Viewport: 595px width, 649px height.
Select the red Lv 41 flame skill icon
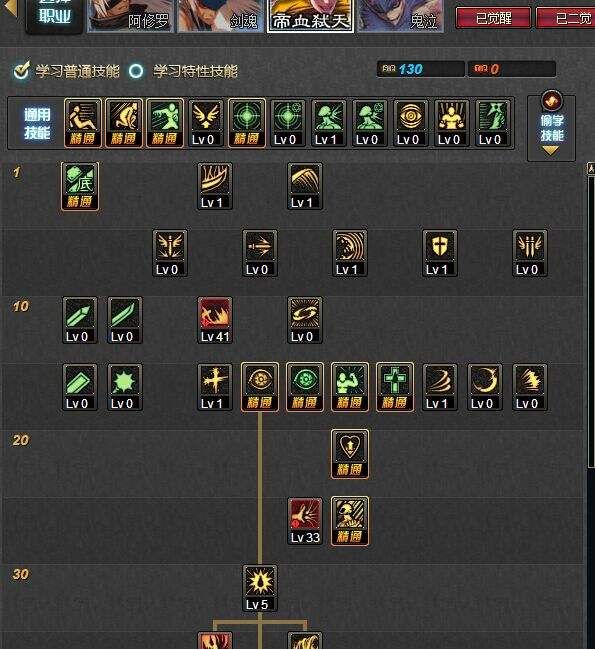point(214,320)
